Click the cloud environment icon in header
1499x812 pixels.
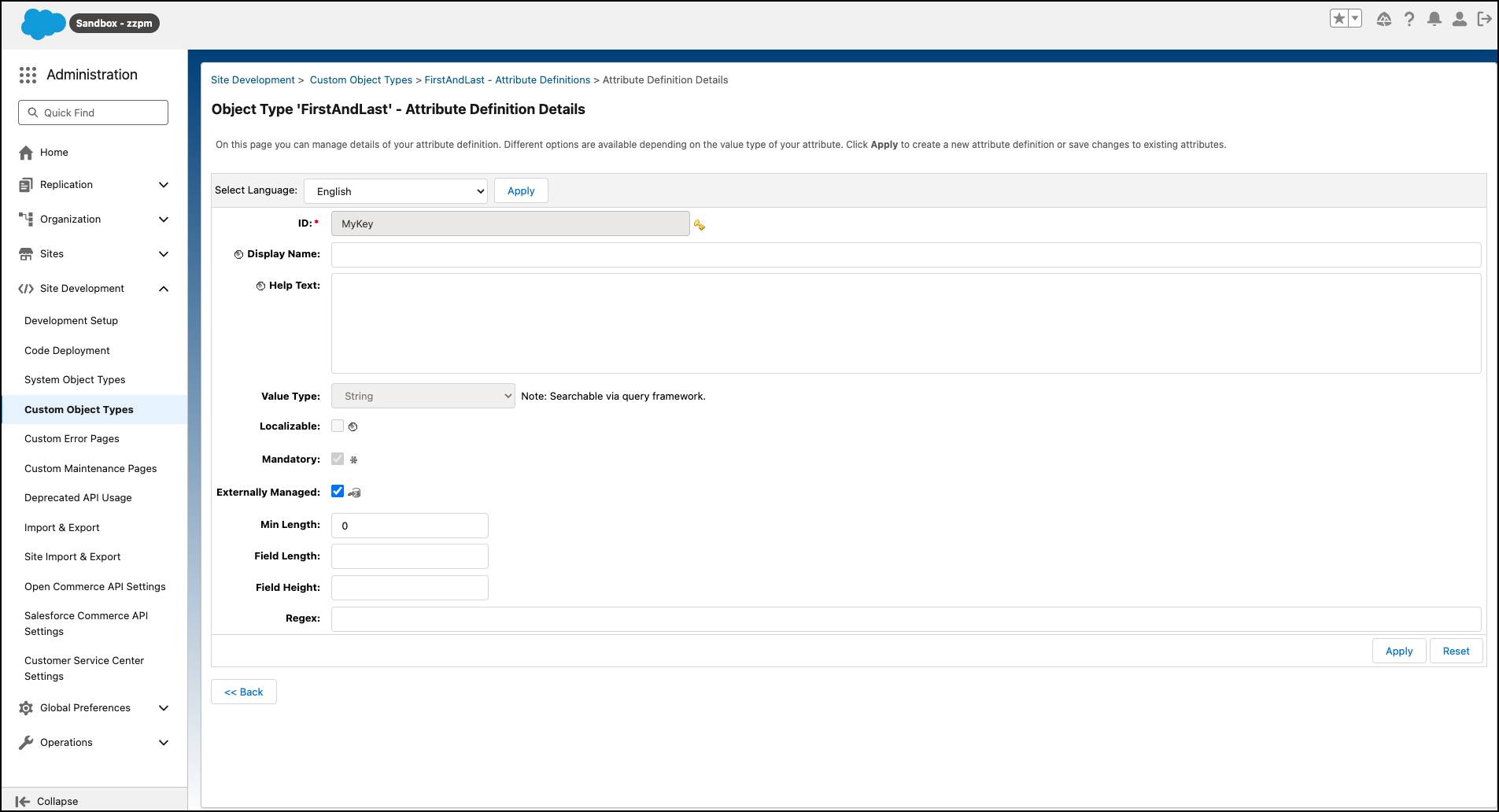pyautogui.click(x=1383, y=19)
